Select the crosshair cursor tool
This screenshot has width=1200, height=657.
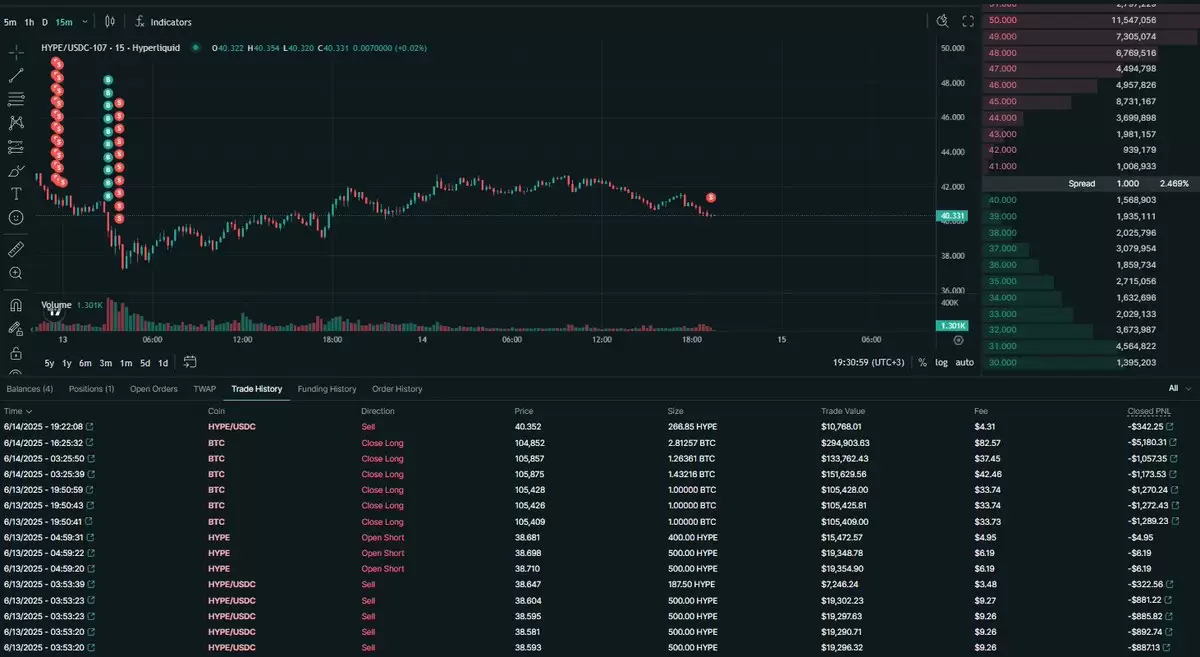[16, 51]
